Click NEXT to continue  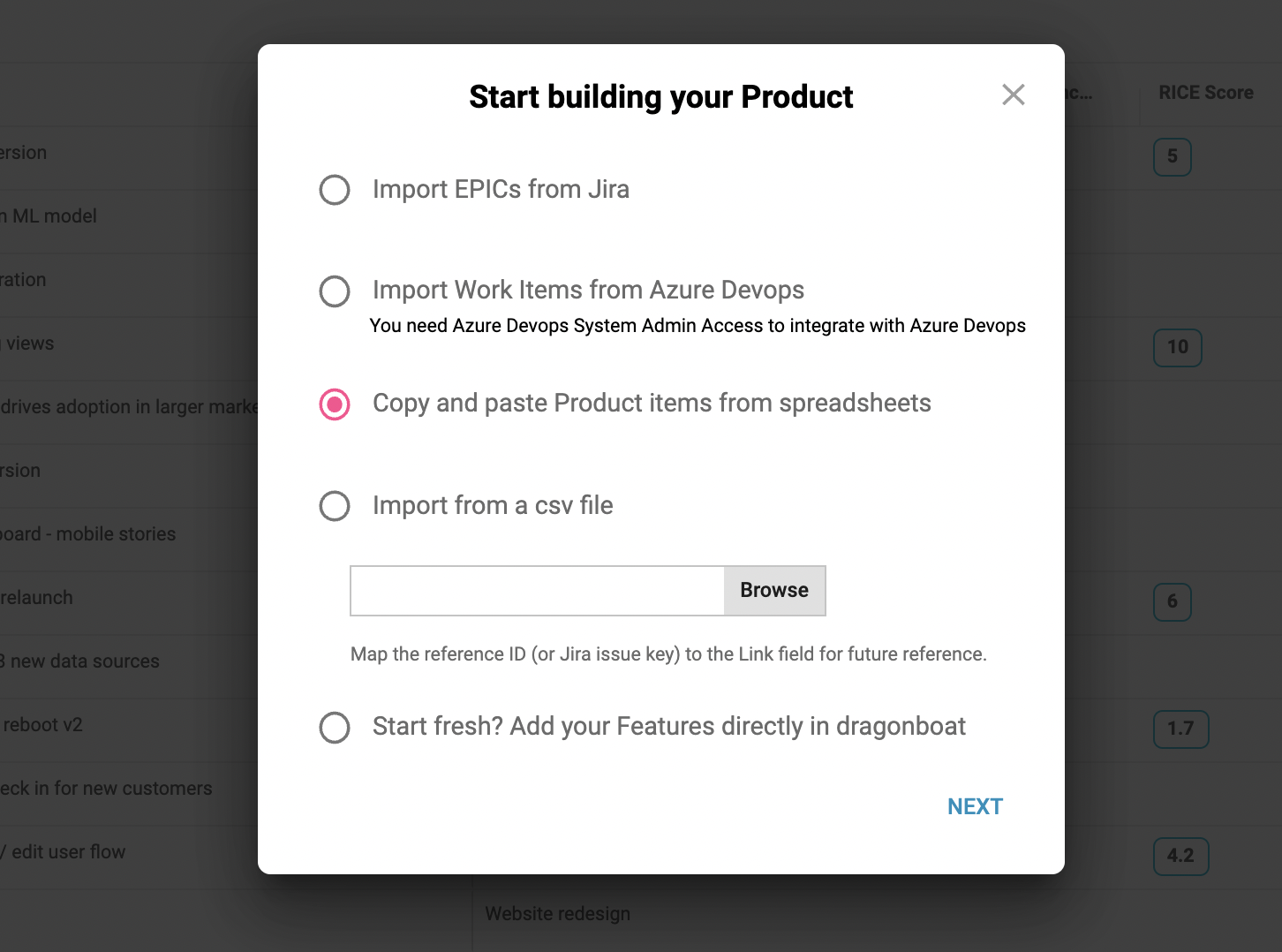click(975, 806)
